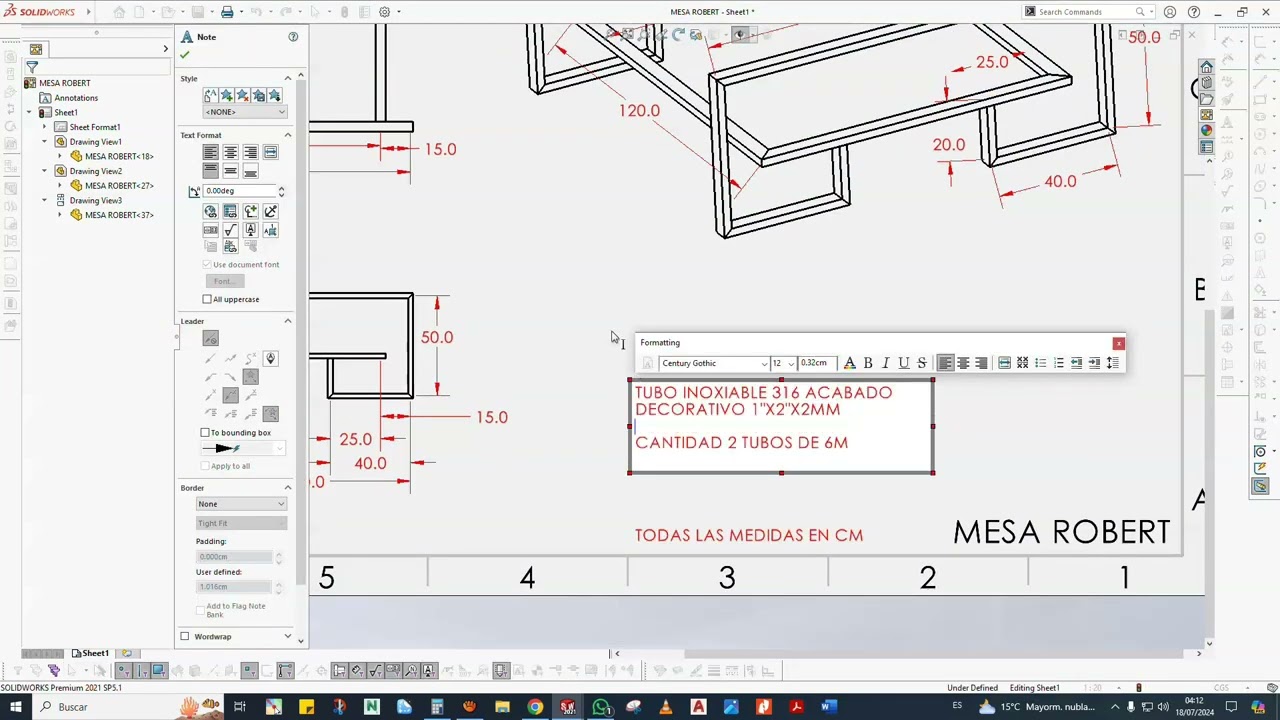Add style star icon in Style section
This screenshot has height=720, width=1280.
tap(227, 96)
